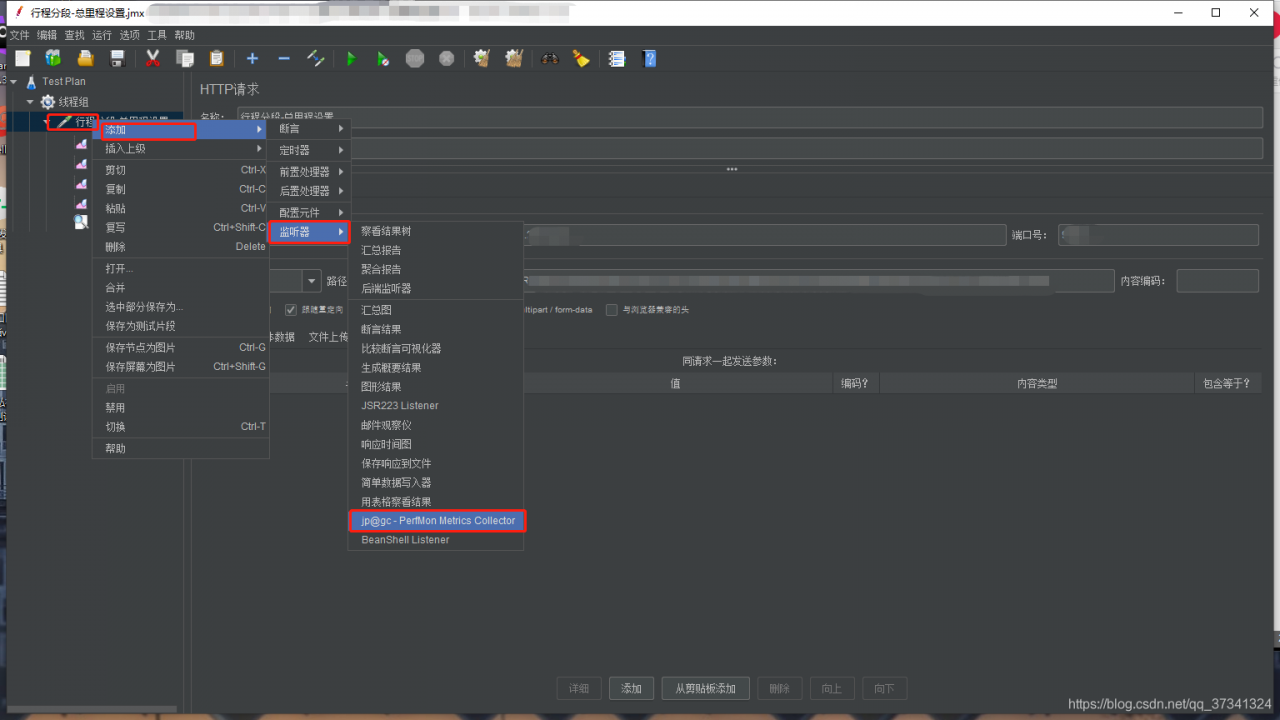Open the 文件 menu in menu bar
Viewport: 1280px width, 720px height.
20,35
